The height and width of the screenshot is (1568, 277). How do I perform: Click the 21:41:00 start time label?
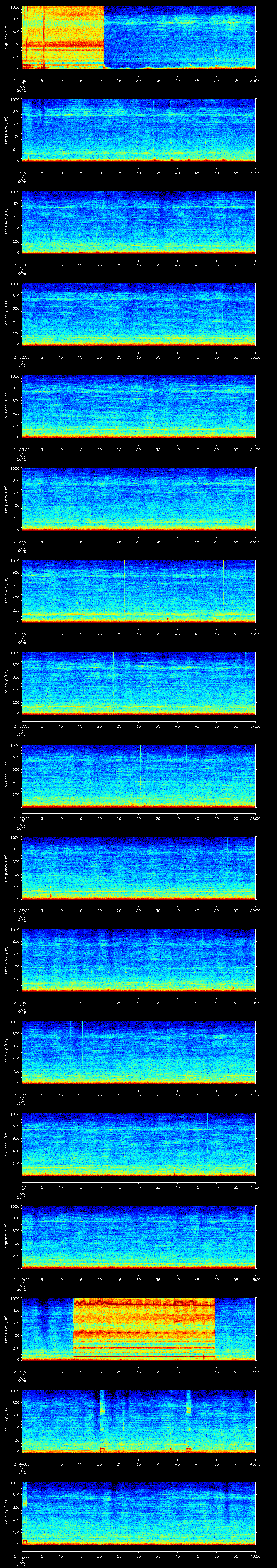pyautogui.click(x=21, y=1187)
